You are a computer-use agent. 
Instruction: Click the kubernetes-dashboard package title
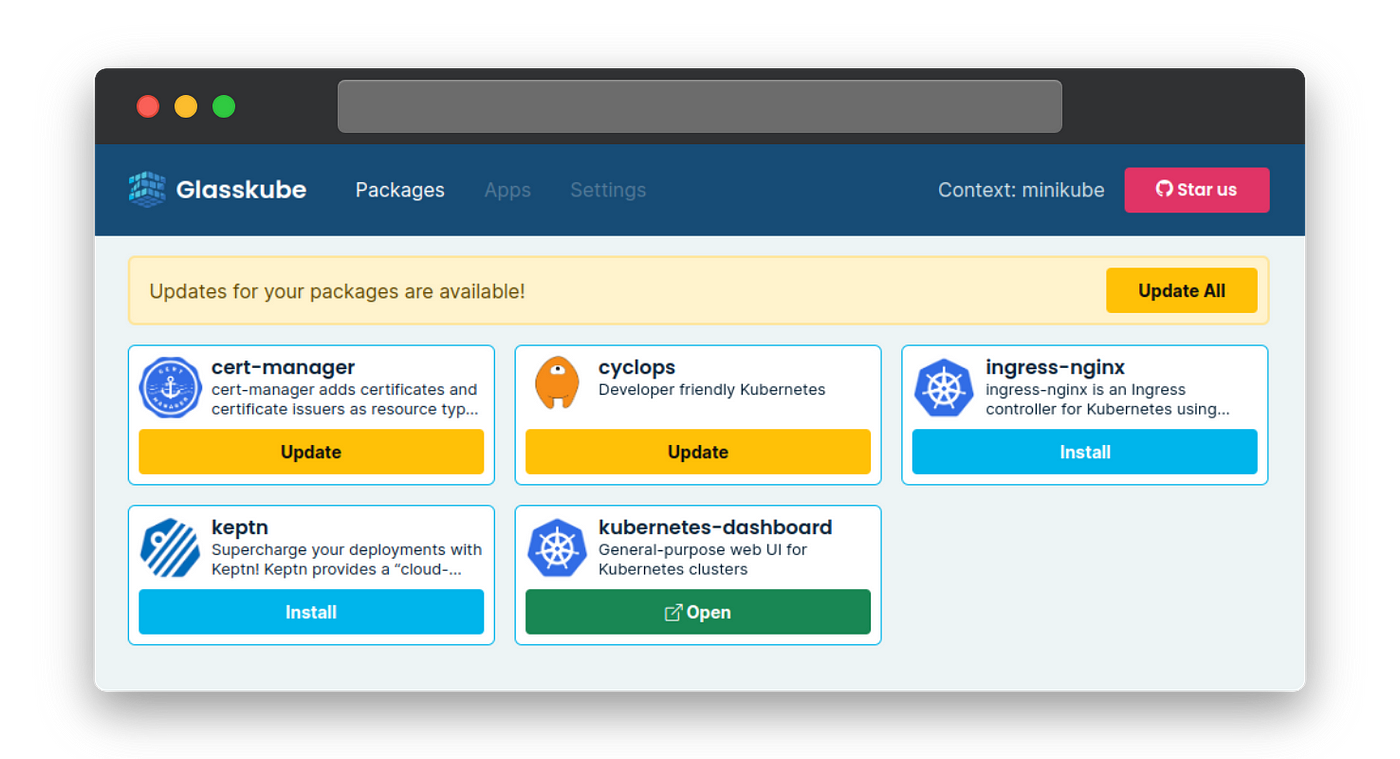[x=715, y=527]
